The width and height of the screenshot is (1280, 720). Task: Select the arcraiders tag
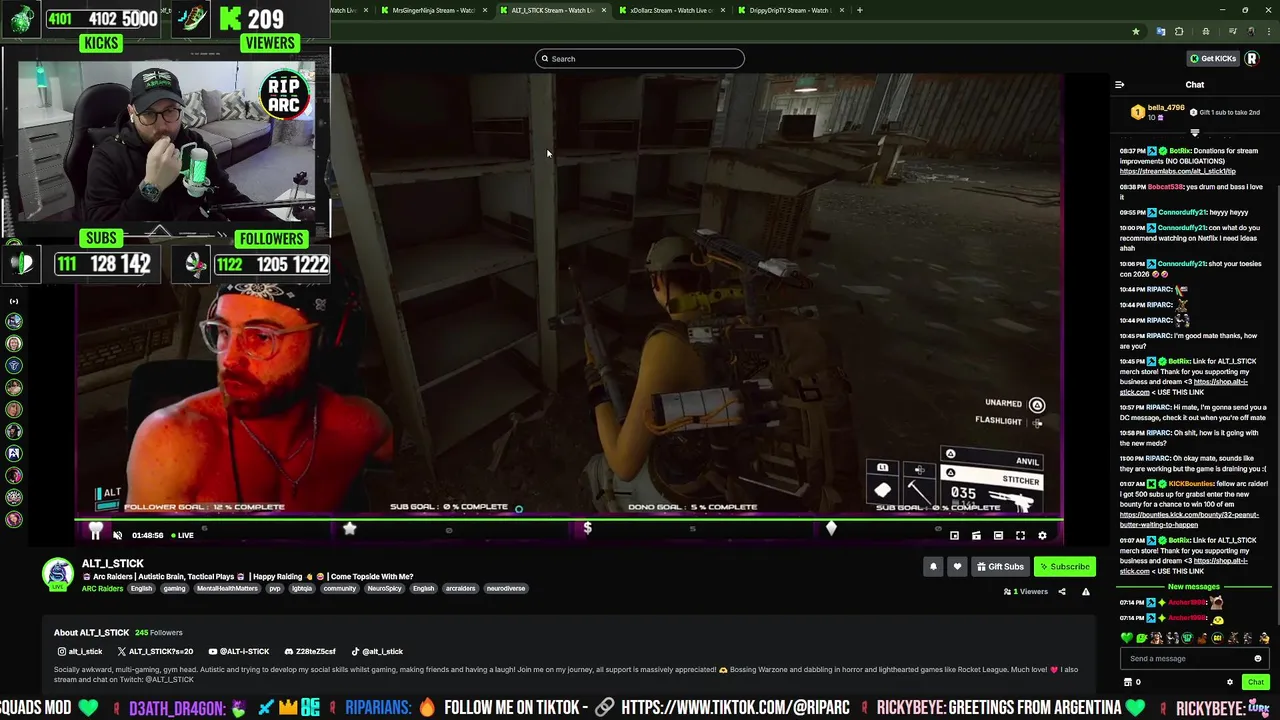point(460,589)
